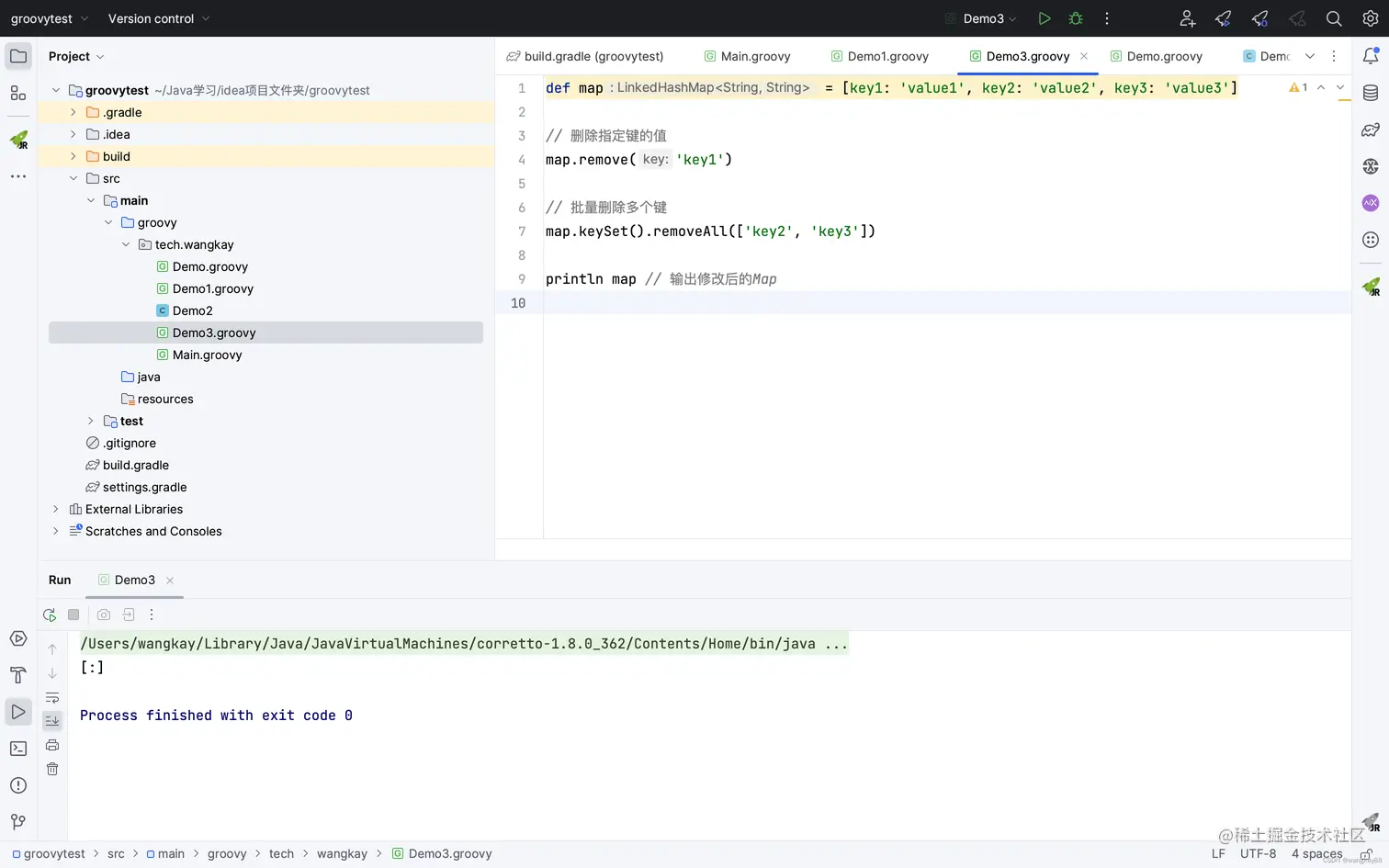The width and height of the screenshot is (1389, 868).
Task: Toggle scroll to end of console
Action: (52, 721)
